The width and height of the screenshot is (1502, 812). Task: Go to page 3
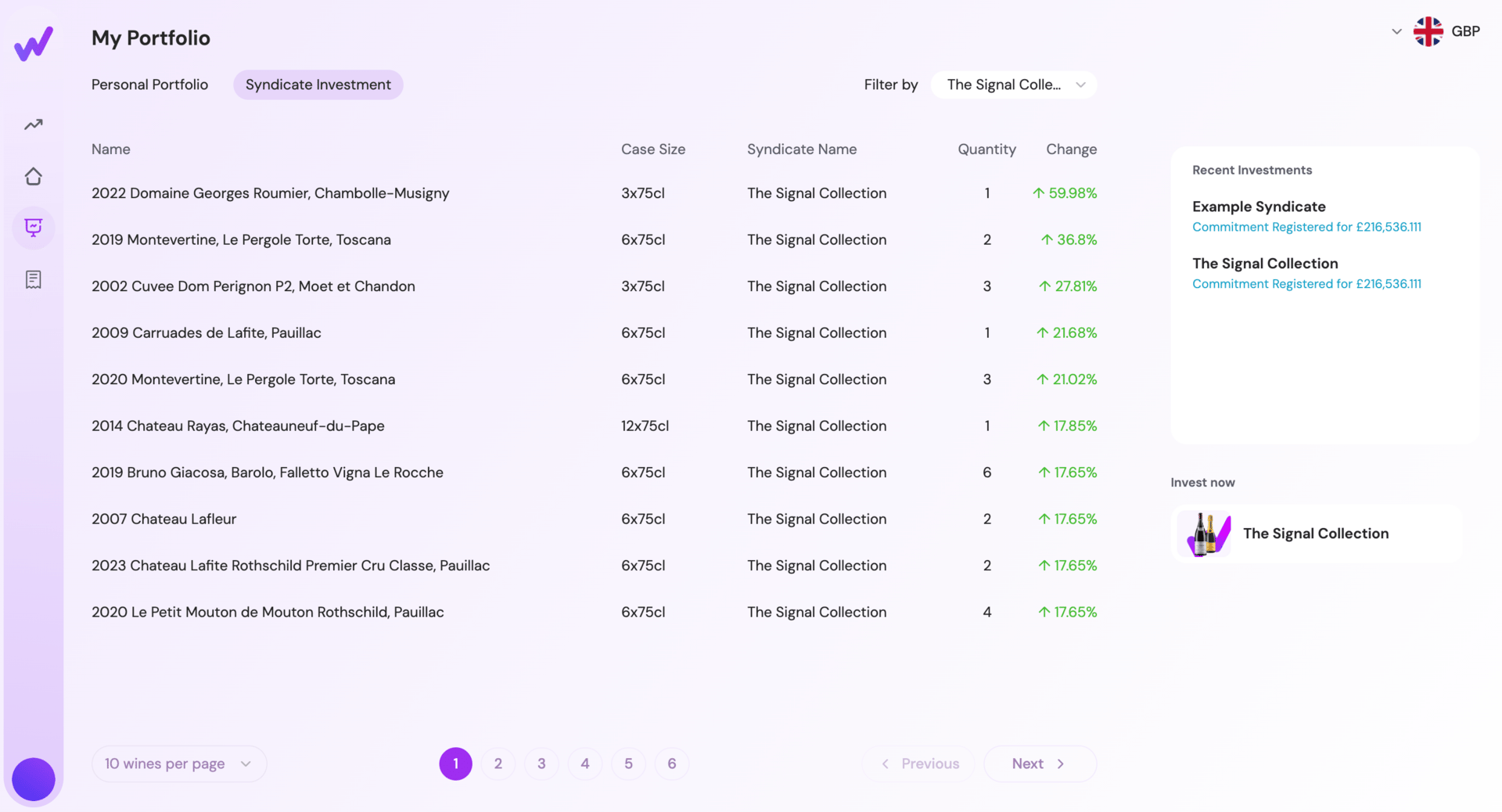click(x=541, y=763)
